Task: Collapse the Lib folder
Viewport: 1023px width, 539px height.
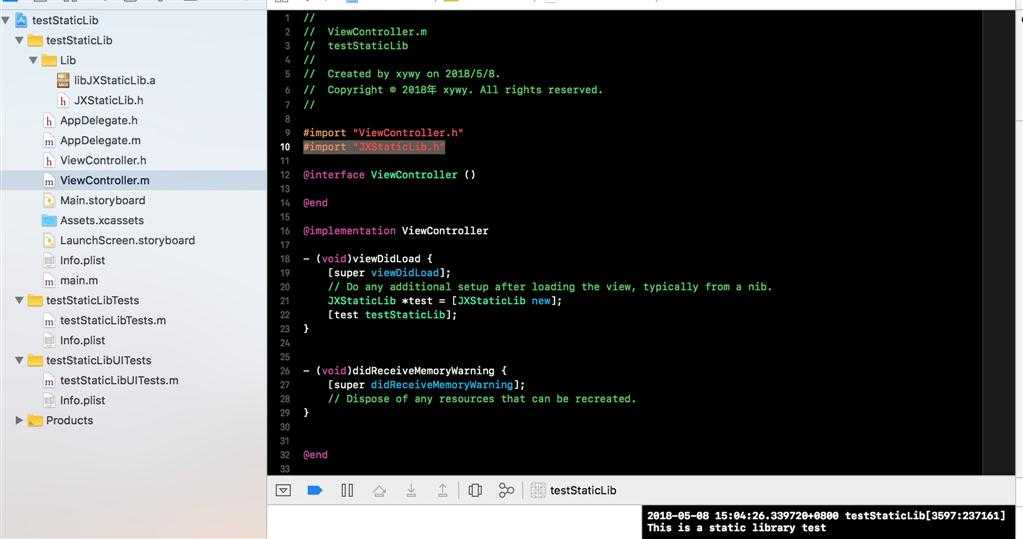Action: click(33, 60)
